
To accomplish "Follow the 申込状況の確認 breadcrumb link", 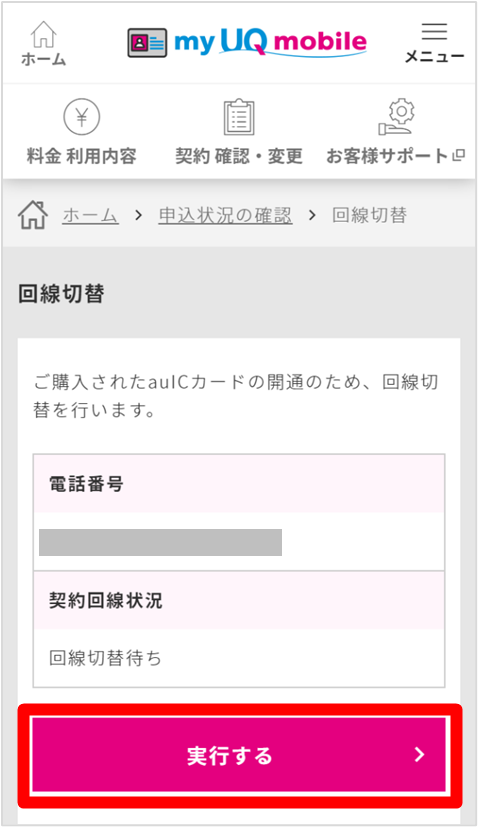I will [x=225, y=215].
